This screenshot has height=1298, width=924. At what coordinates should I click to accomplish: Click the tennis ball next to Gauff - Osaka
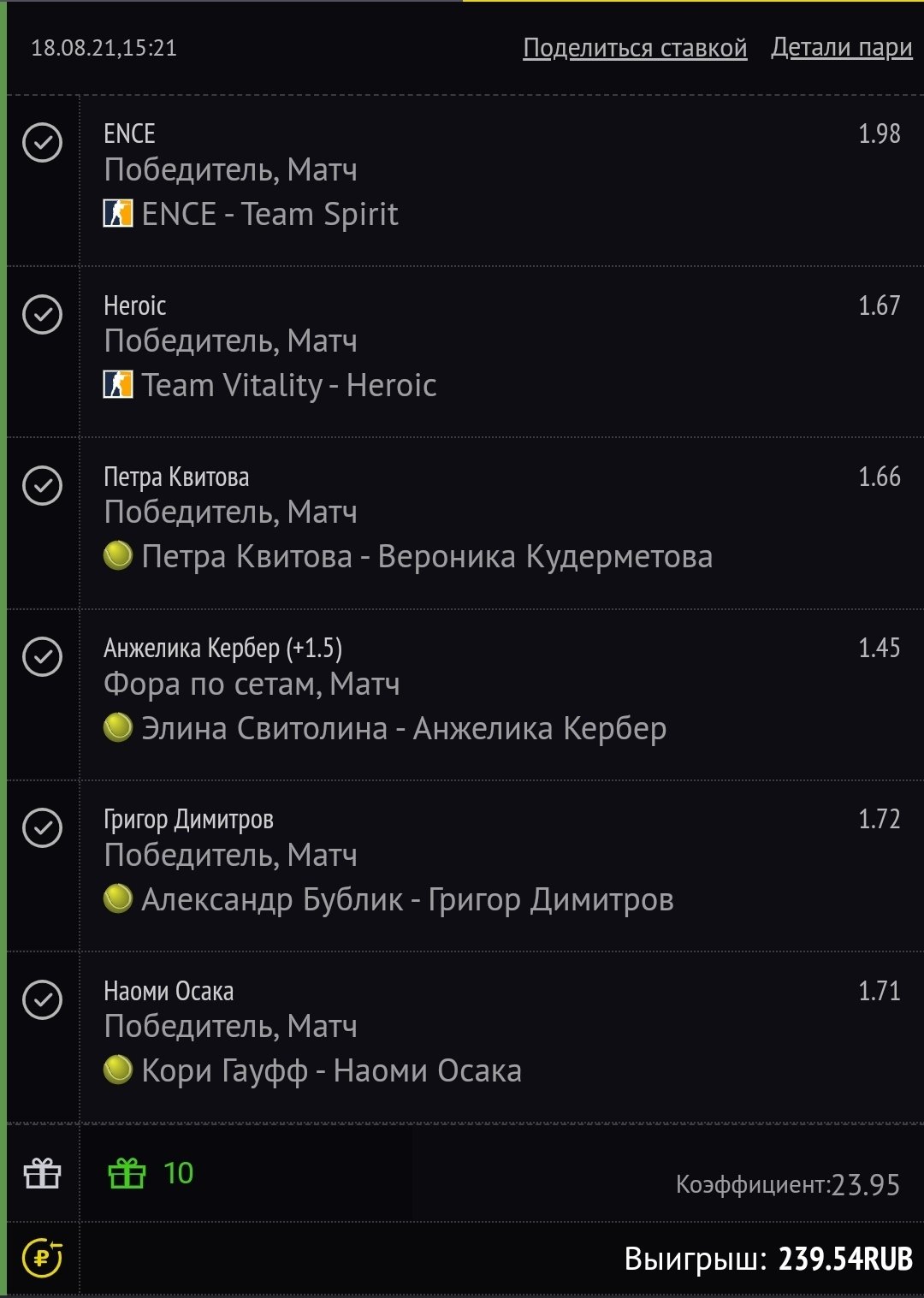(x=118, y=1070)
